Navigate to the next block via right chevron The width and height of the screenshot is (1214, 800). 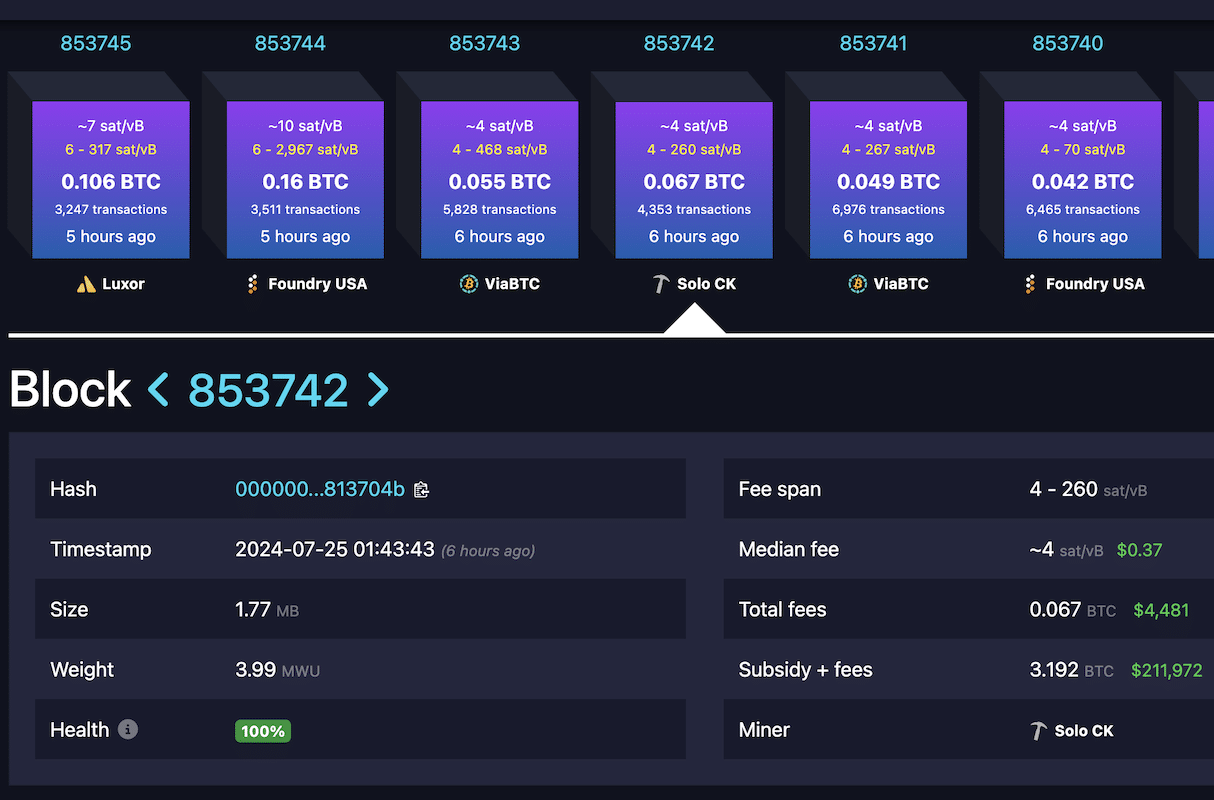[x=376, y=390]
